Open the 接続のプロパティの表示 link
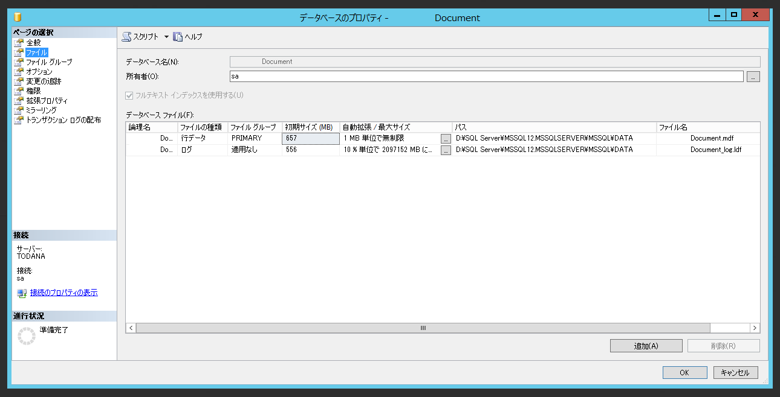The image size is (780, 397). 64,293
